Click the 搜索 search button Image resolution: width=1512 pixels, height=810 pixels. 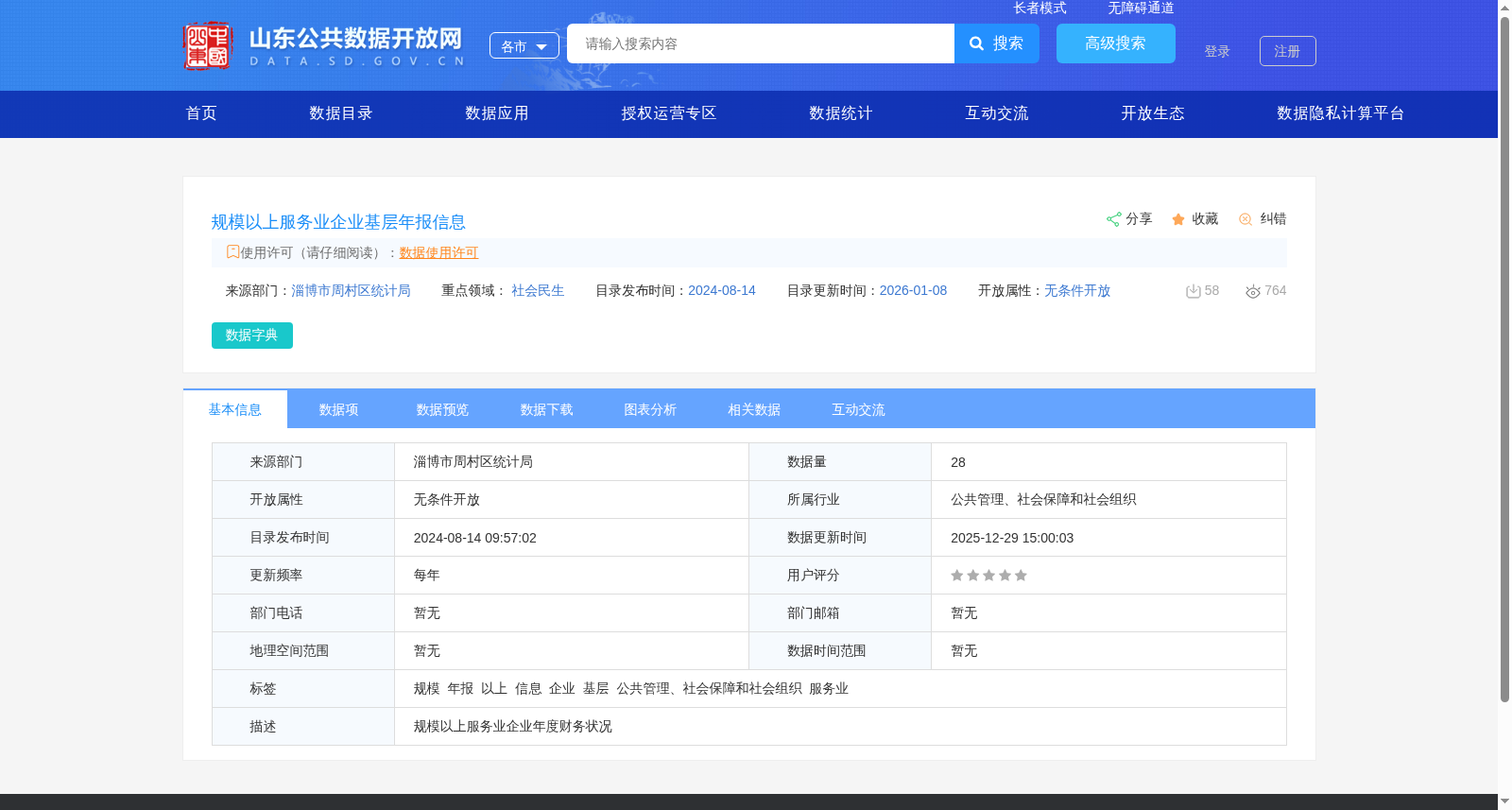pos(997,43)
